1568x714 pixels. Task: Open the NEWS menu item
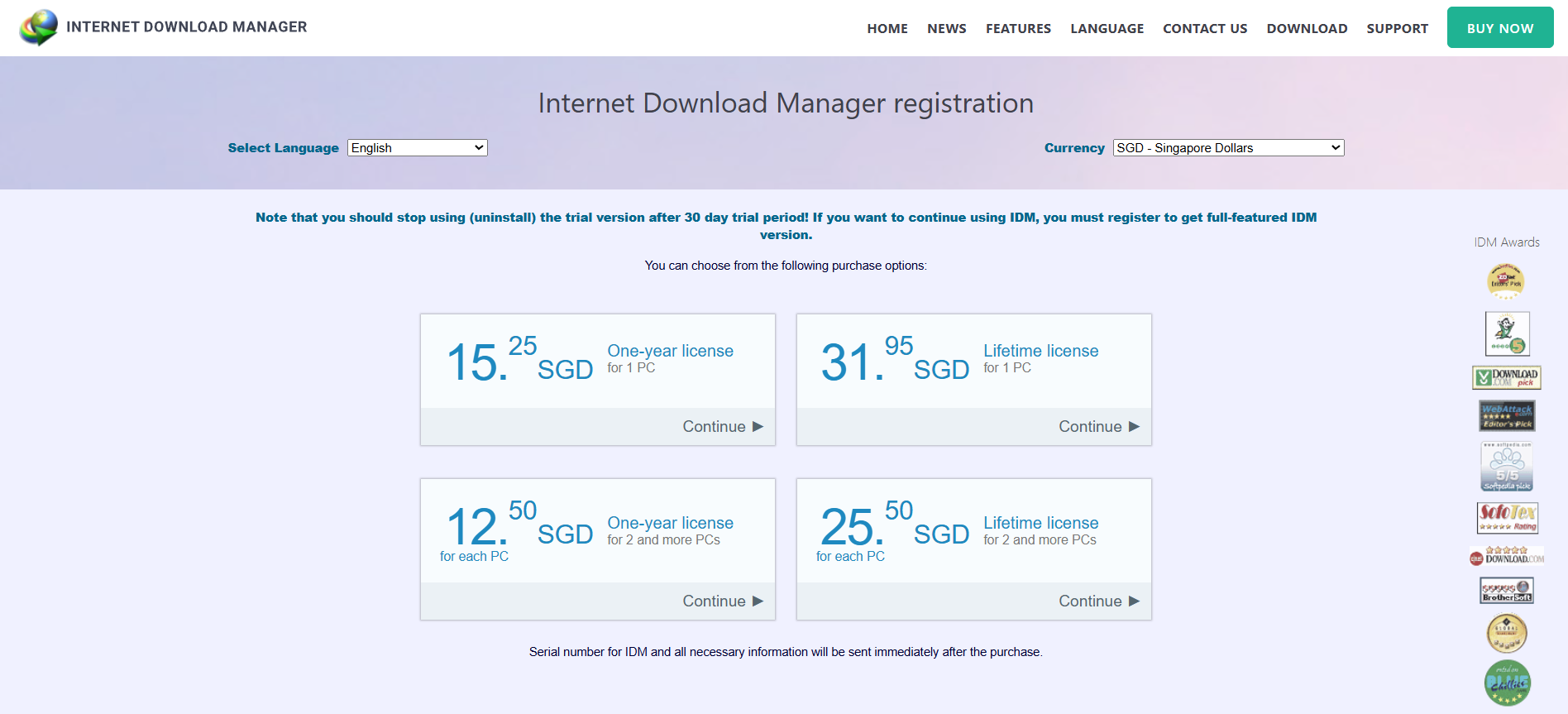pos(947,28)
